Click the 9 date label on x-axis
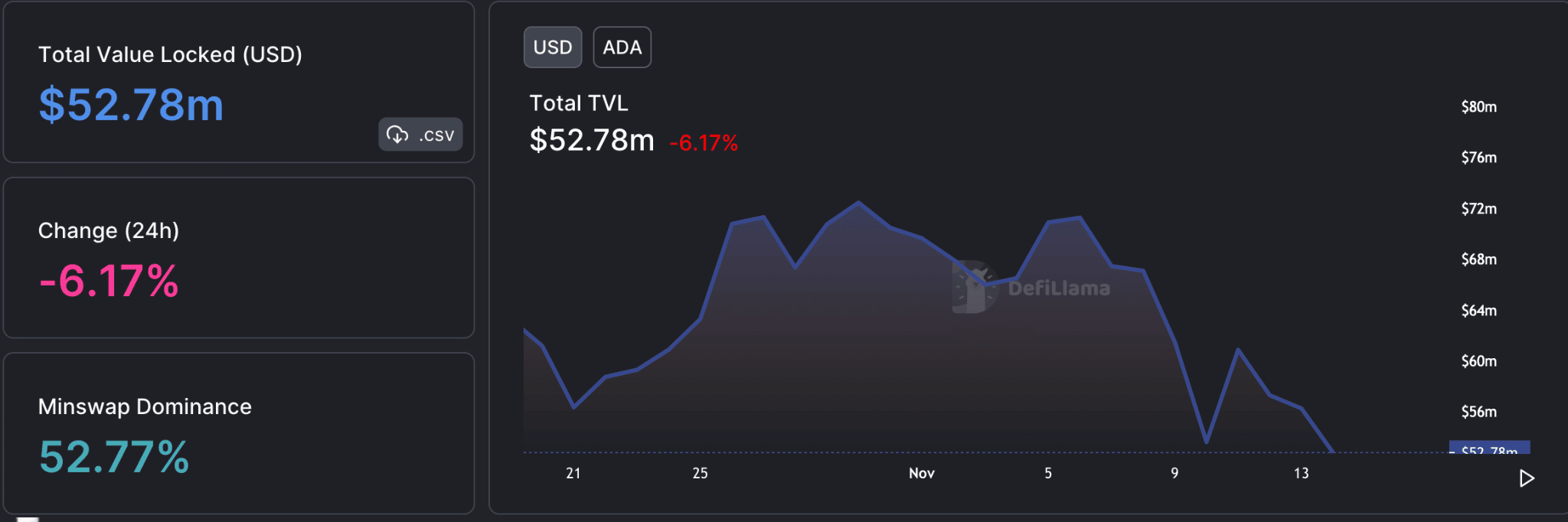Image resolution: width=1568 pixels, height=522 pixels. (x=1174, y=473)
